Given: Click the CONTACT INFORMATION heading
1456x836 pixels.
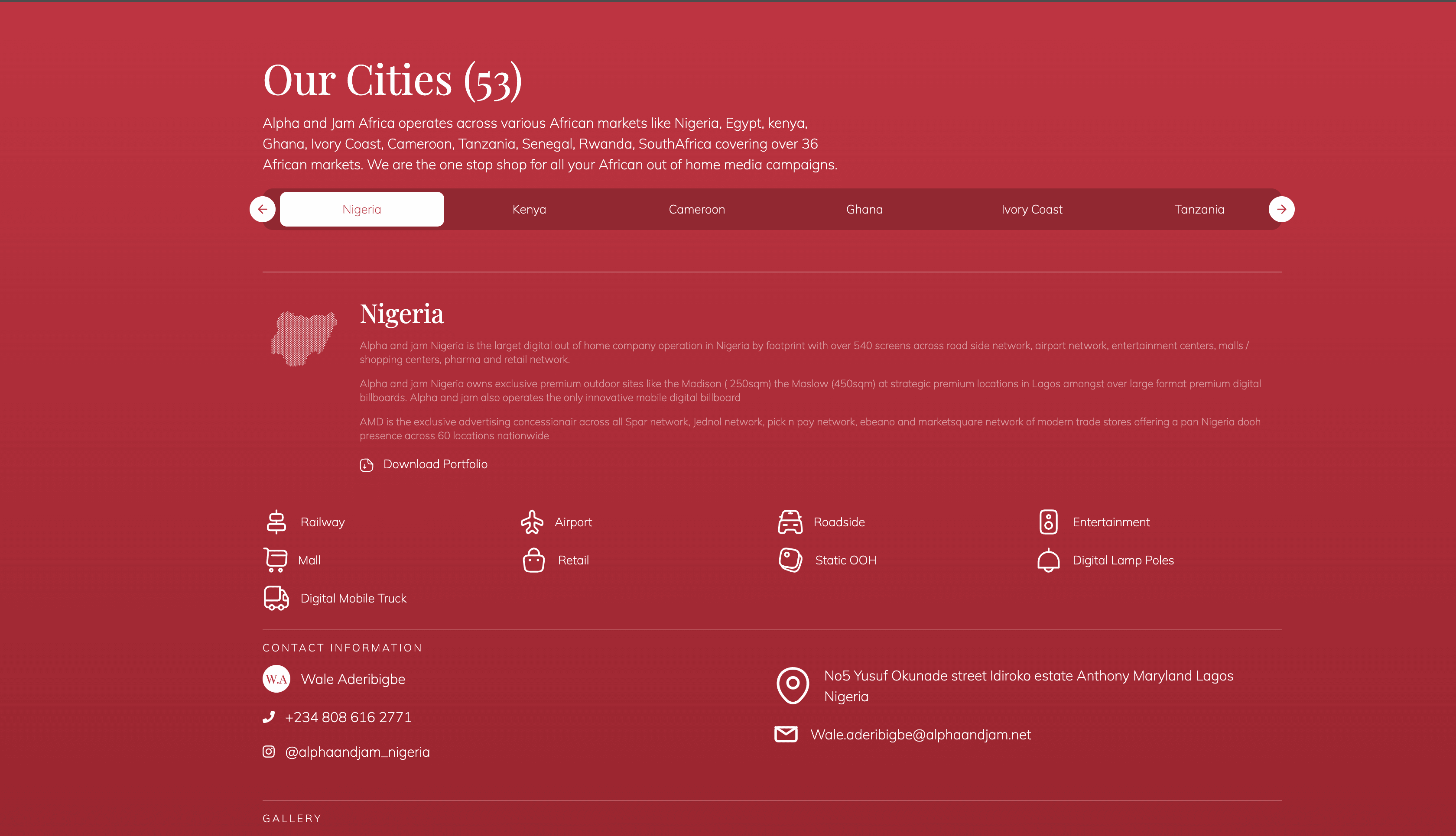Looking at the screenshot, I should pyautogui.click(x=342, y=648).
